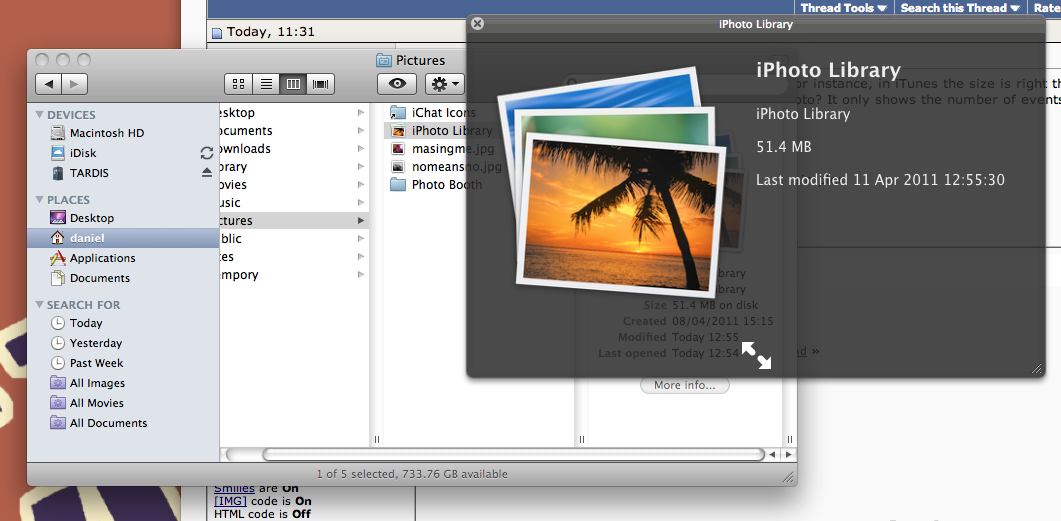1061x521 pixels.
Task: Expand the Pictures folder column arrow
Action: (x=361, y=221)
